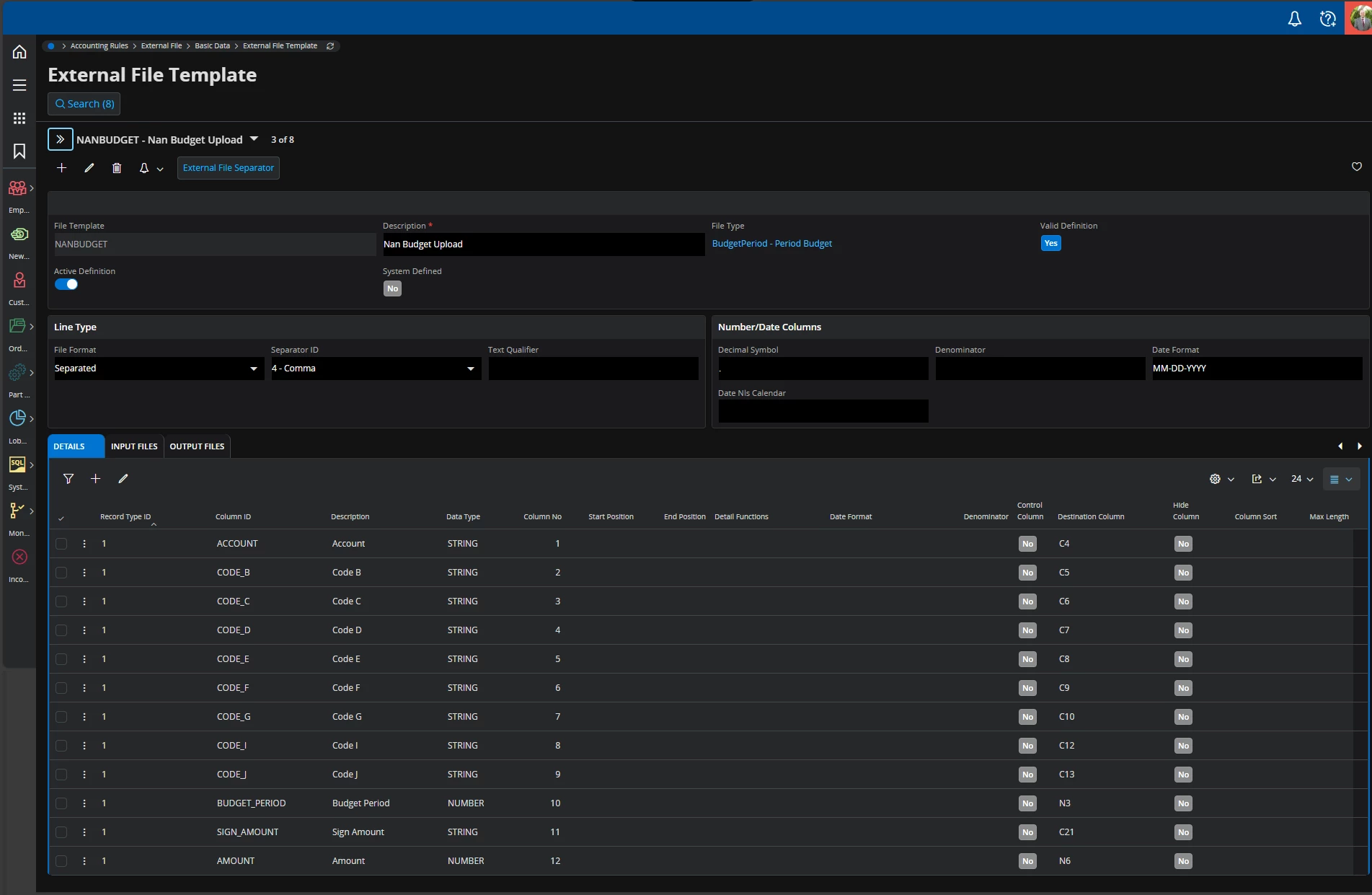
Task: Open the bookmarks icon in sidebar
Action: point(19,151)
